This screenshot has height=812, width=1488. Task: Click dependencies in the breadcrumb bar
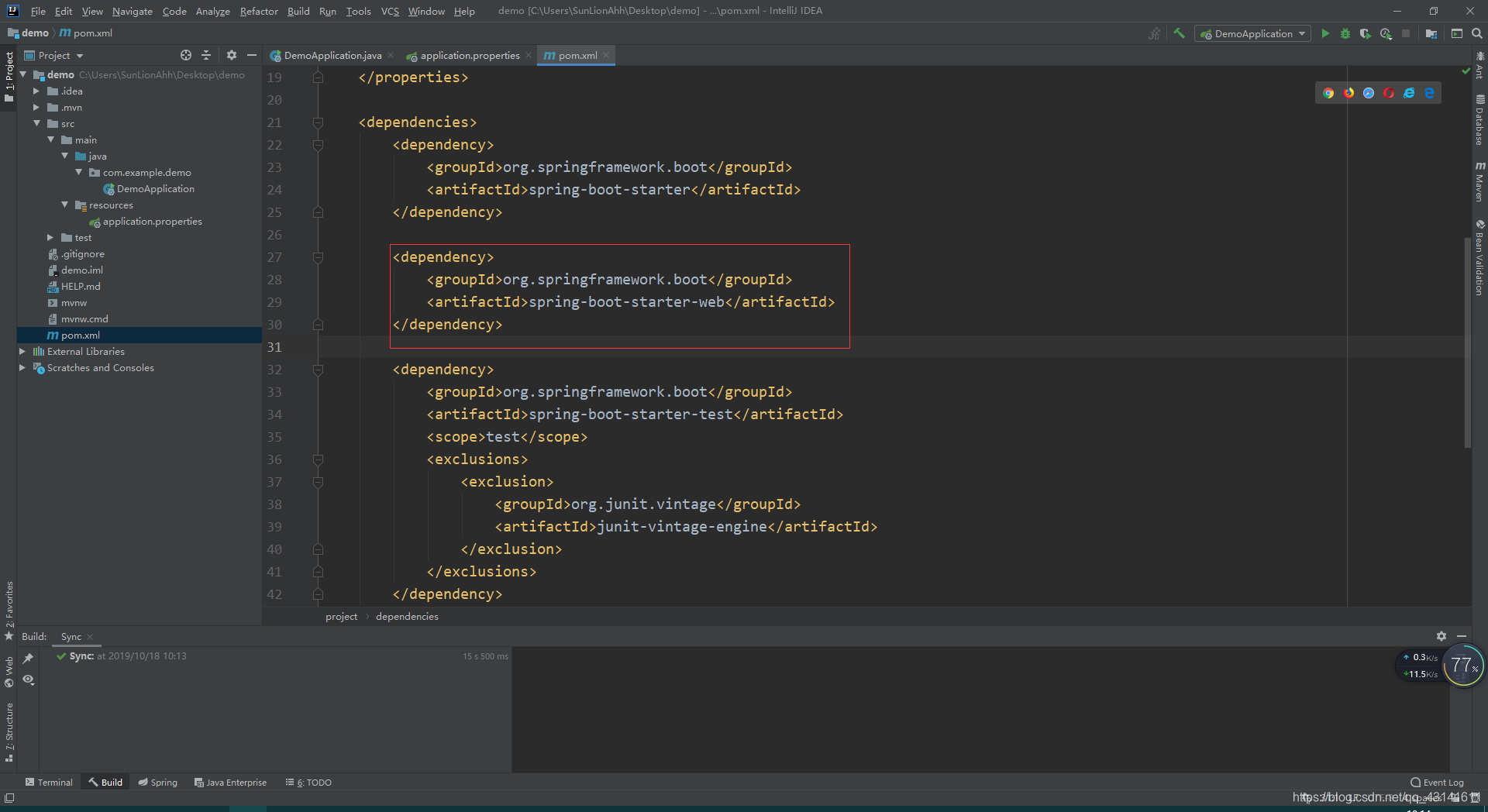coord(407,617)
